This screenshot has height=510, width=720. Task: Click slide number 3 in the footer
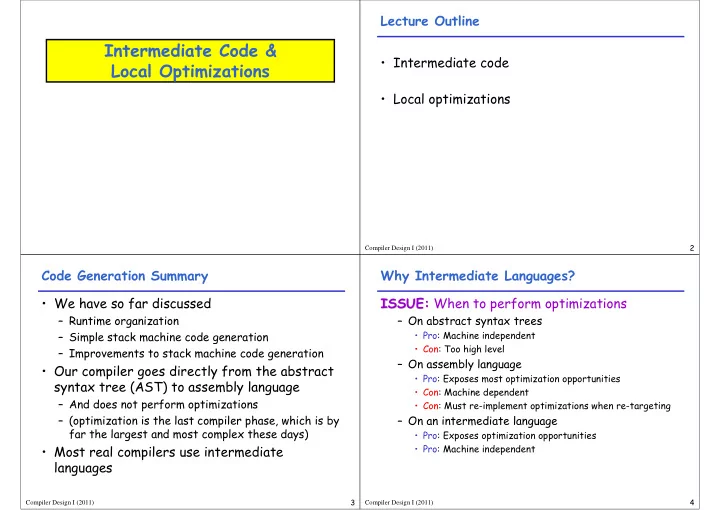point(352,503)
